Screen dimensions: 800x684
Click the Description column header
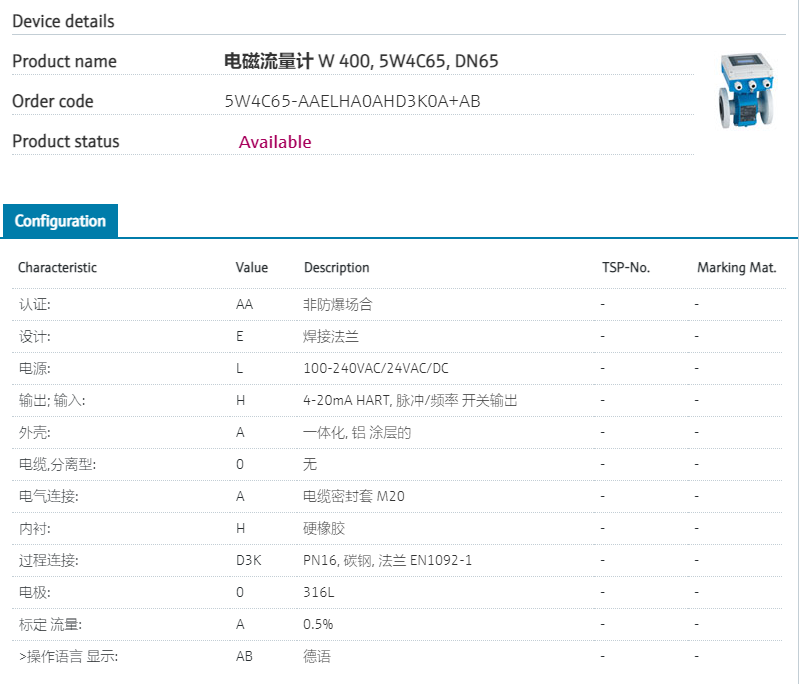pos(336,268)
